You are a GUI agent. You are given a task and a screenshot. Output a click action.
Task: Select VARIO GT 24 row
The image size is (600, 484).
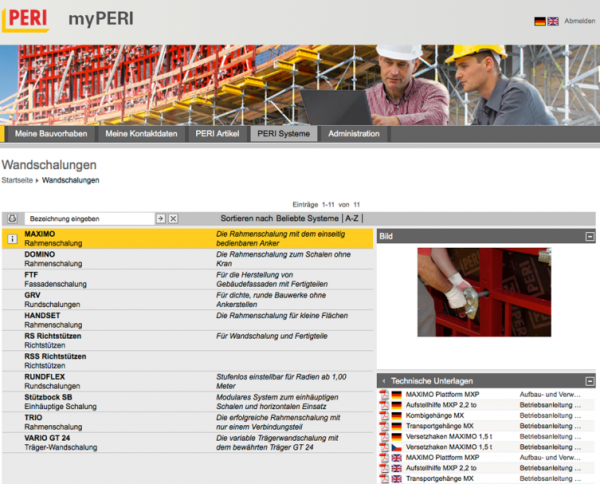click(188, 443)
